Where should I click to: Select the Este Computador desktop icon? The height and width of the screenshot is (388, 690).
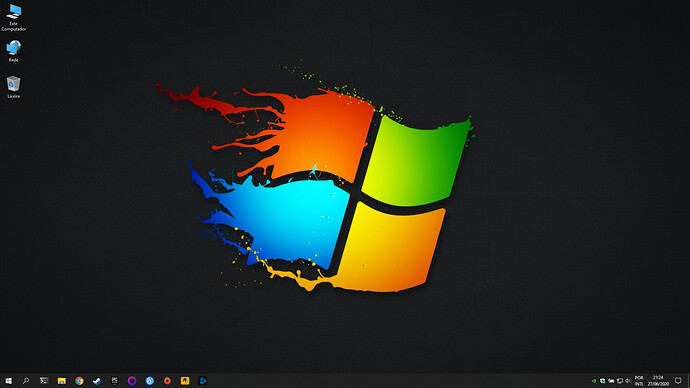[x=14, y=18]
